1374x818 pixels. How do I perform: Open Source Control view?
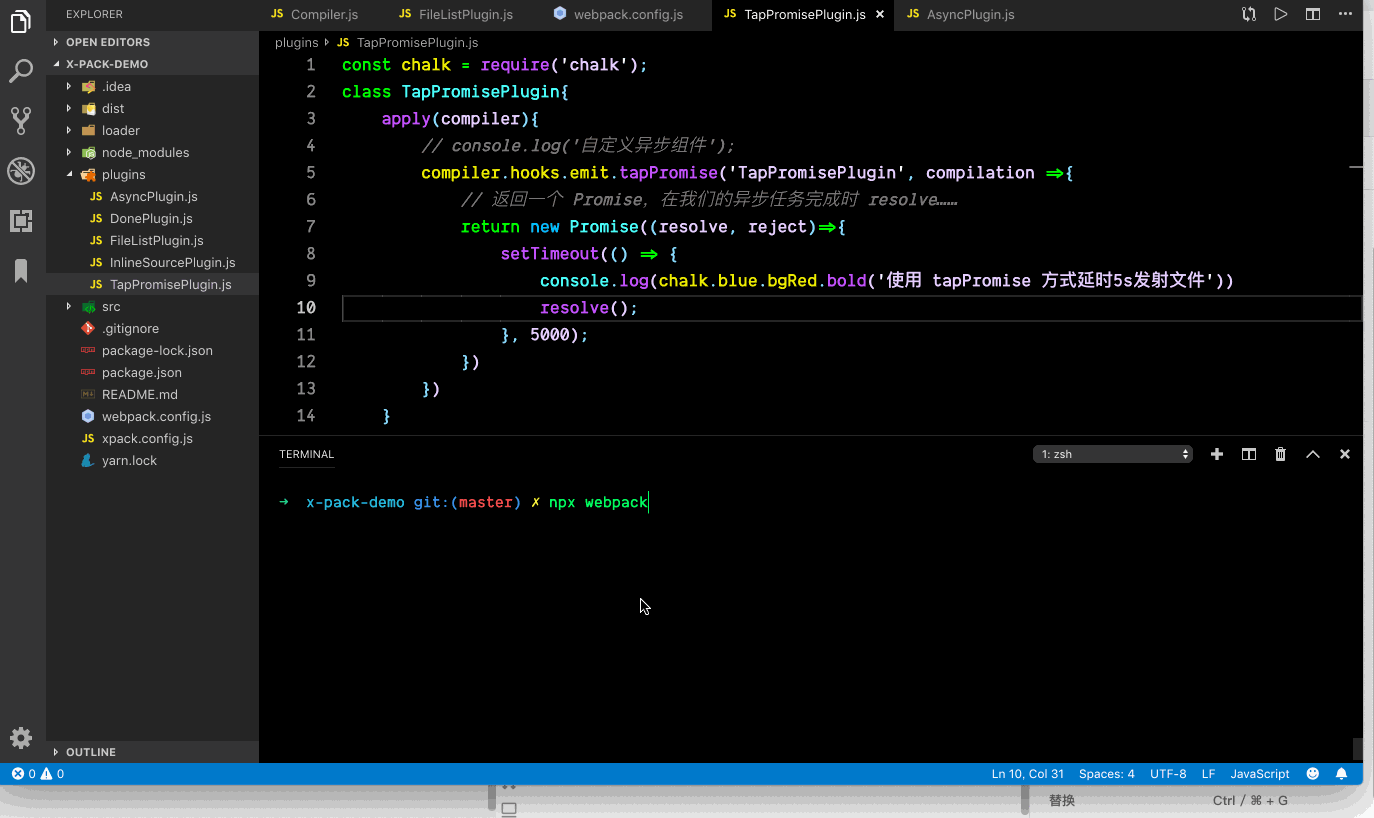(21, 121)
